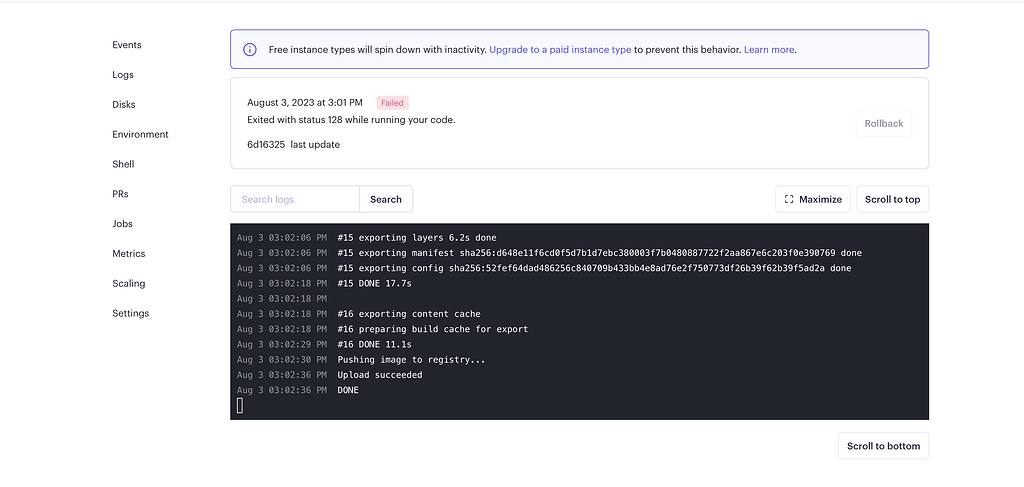Screen dimensions: 1024x487
Task: View the Metrics page
Action: click(129, 254)
